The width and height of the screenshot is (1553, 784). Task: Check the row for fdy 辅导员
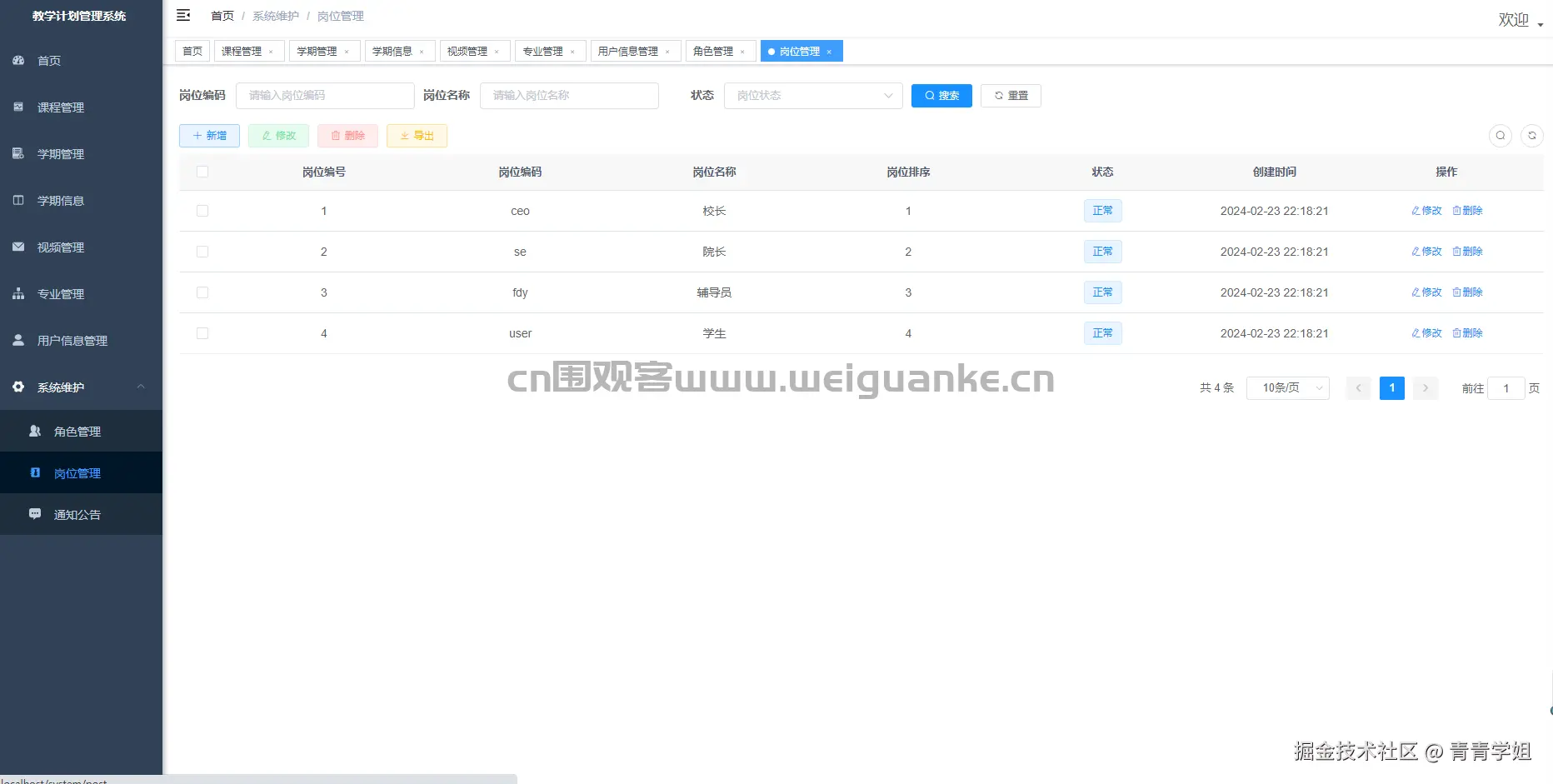click(x=202, y=292)
